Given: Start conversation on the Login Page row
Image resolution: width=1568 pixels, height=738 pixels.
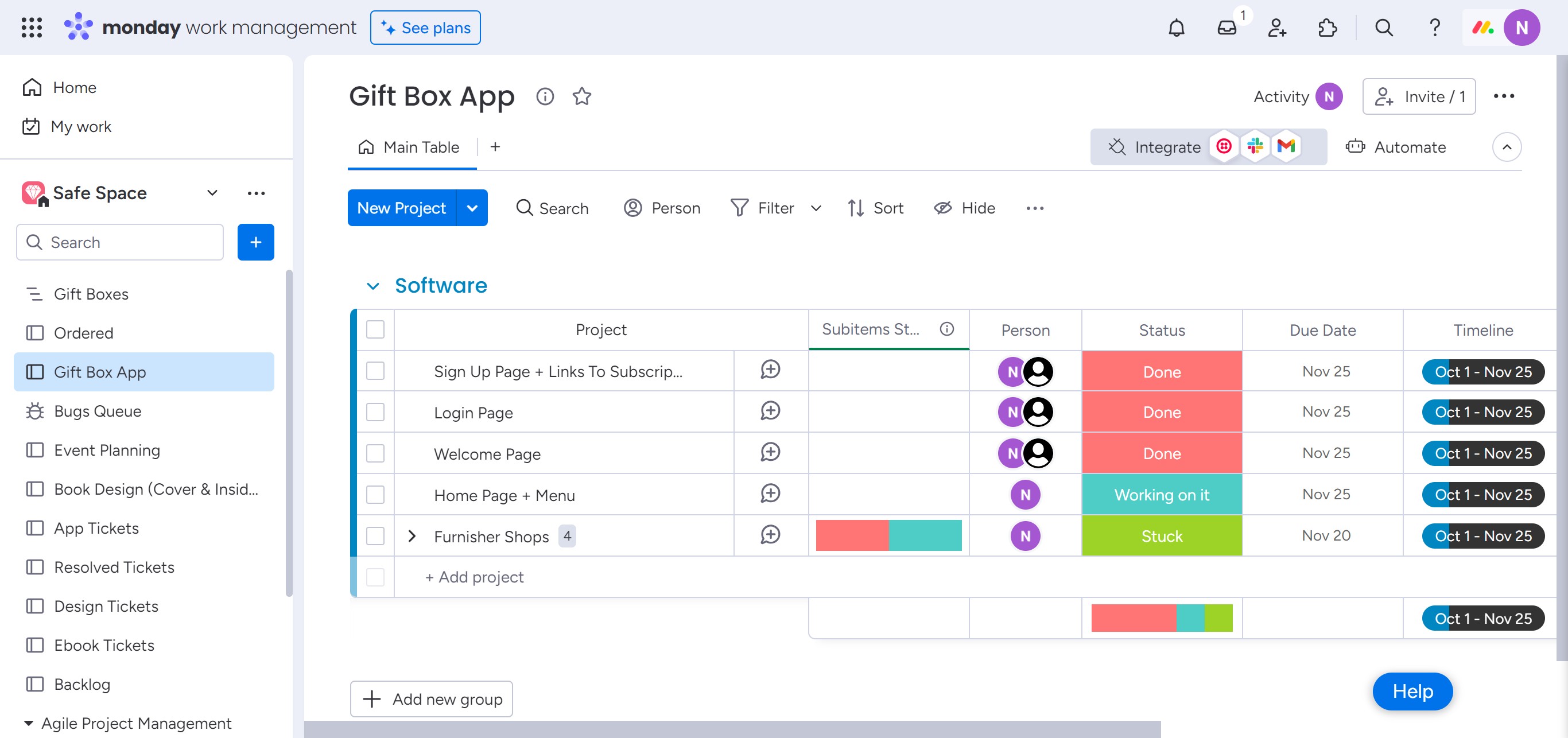Looking at the screenshot, I should pyautogui.click(x=770, y=411).
